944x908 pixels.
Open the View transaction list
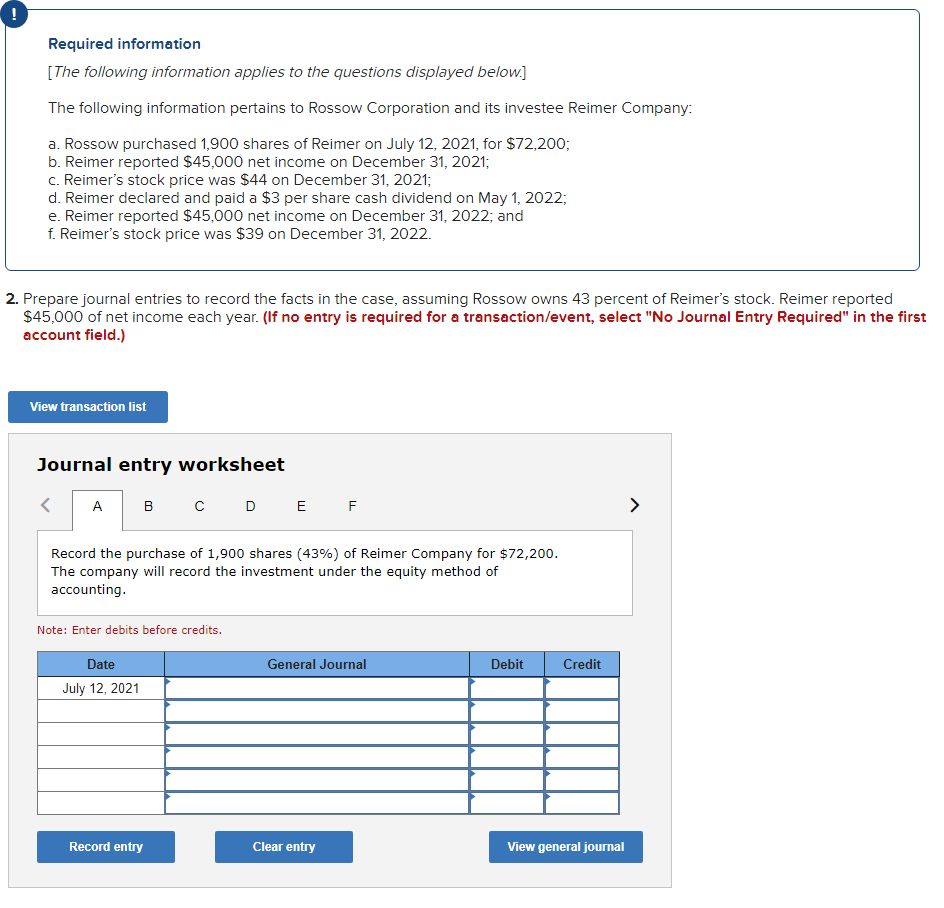[88, 407]
